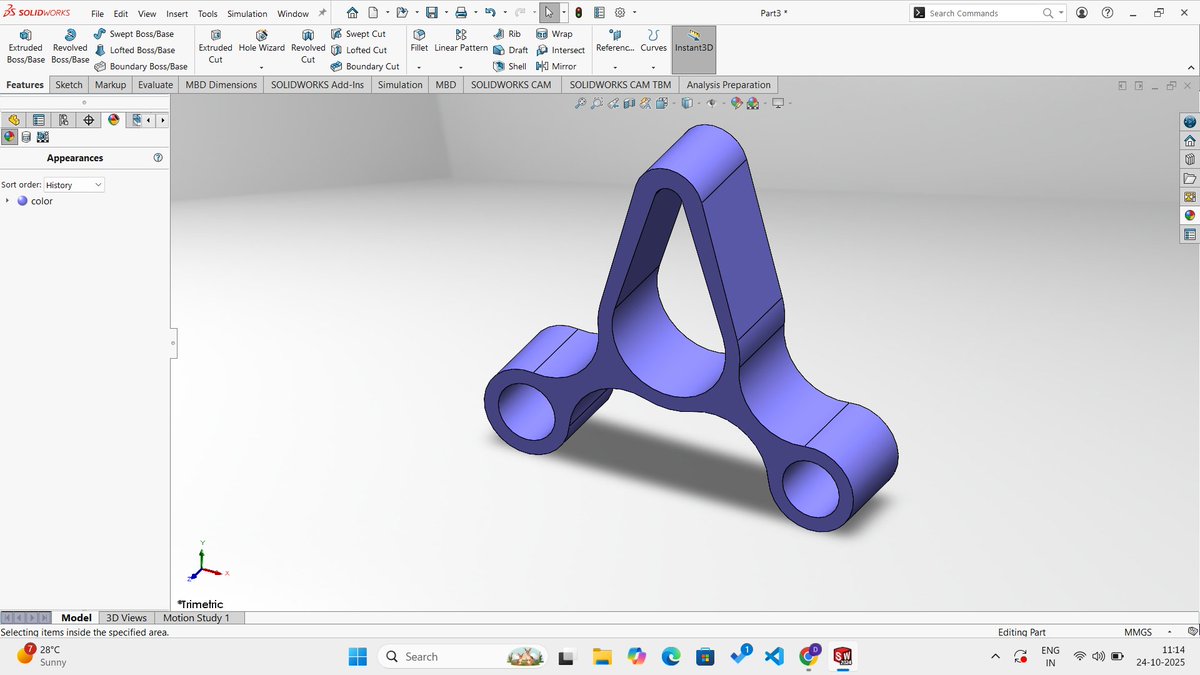Image resolution: width=1200 pixels, height=675 pixels.
Task: Choose Swept Boss/Base feature
Action: click(134, 34)
